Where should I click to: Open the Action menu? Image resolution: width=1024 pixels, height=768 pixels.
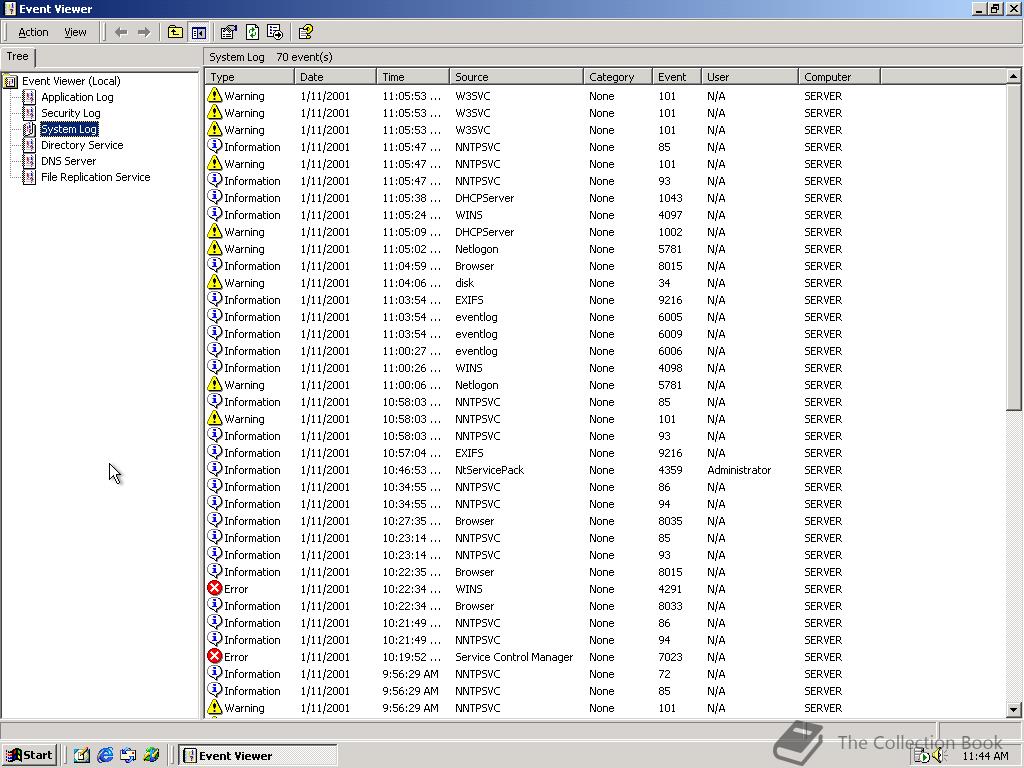click(33, 32)
